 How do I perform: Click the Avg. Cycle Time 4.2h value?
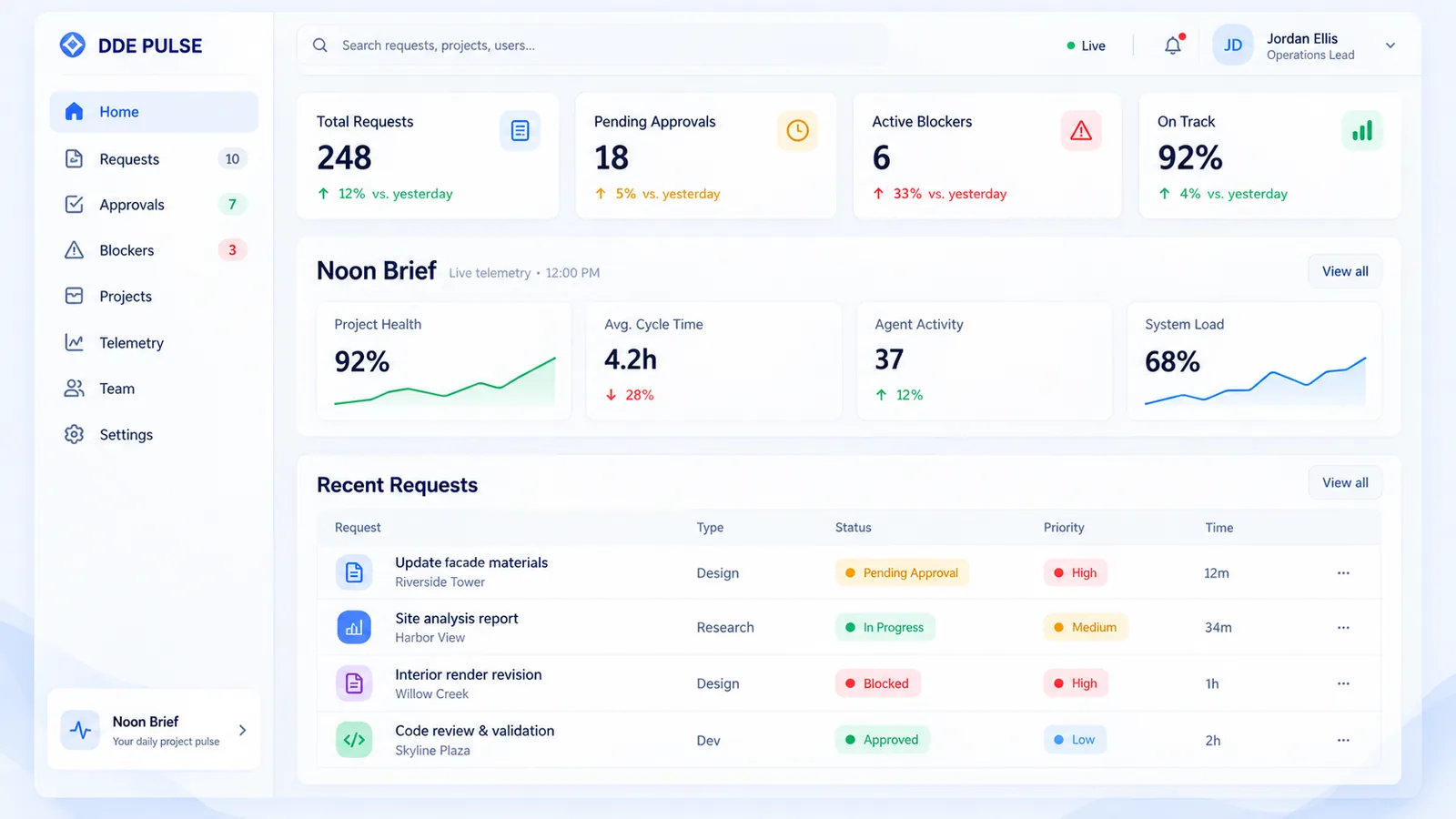click(631, 359)
